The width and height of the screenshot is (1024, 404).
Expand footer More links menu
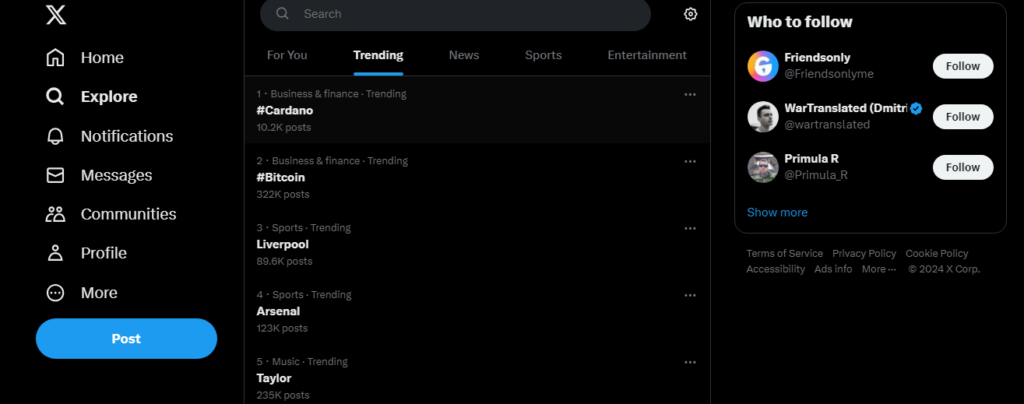879,269
